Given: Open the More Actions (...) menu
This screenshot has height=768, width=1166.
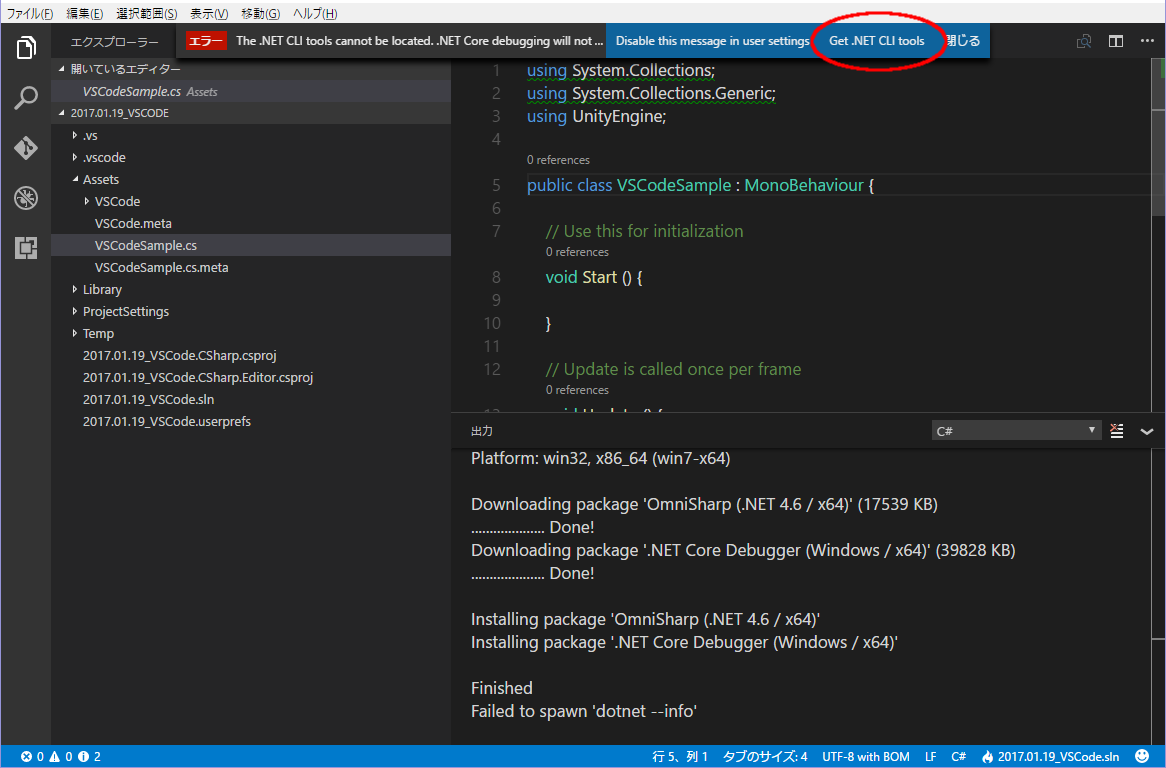Looking at the screenshot, I should click(1148, 41).
